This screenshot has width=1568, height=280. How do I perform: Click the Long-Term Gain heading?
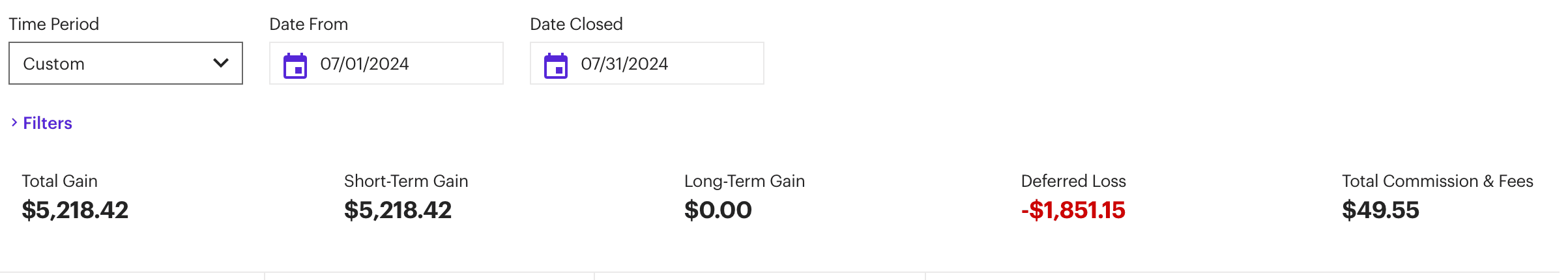coord(744,181)
